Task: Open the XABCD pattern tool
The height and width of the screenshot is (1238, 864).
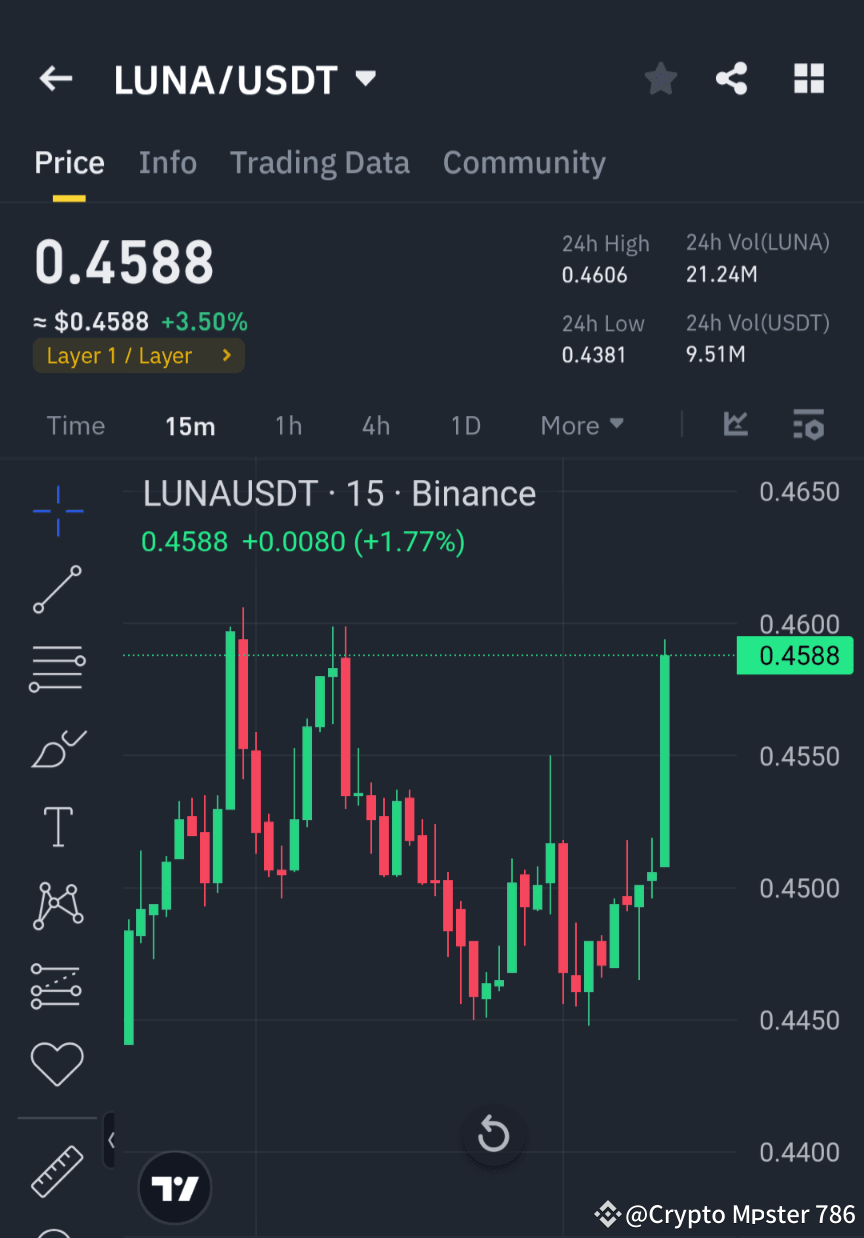Action: click(x=57, y=905)
